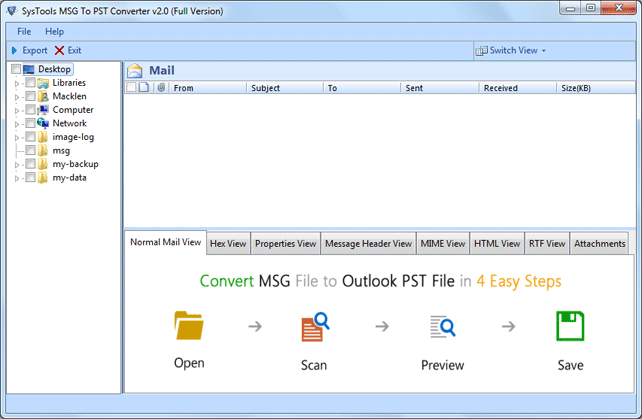Click the green Save floppy icon
Viewport: 642px width, 419px height.
coord(570,326)
